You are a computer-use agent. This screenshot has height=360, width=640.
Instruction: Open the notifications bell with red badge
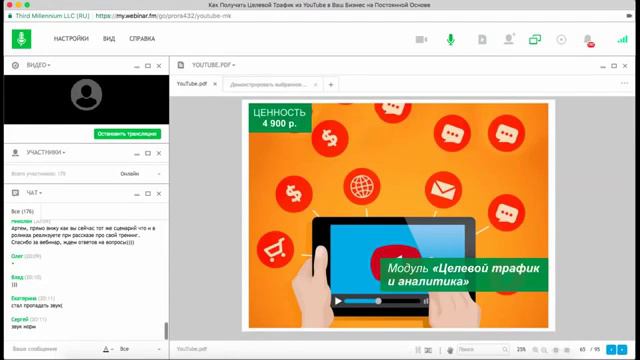point(589,40)
